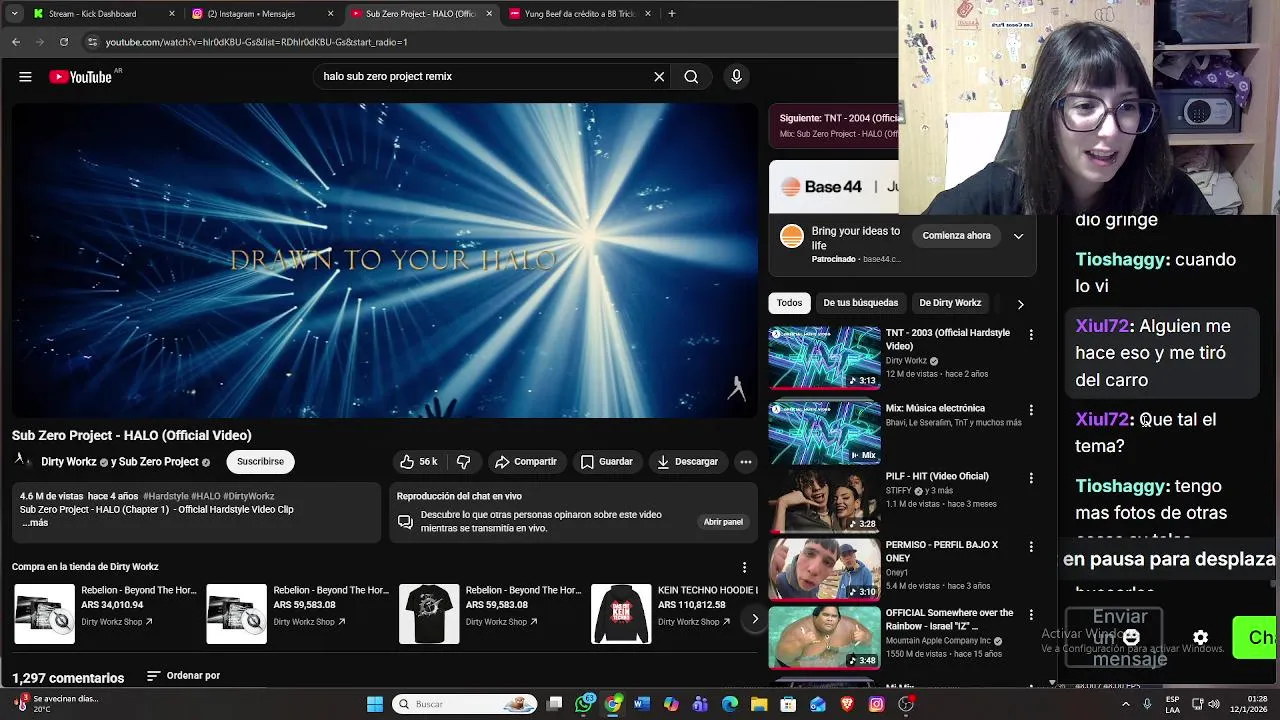Open options for PILF - HIT video
The width and height of the screenshot is (1280, 720).
(1031, 478)
